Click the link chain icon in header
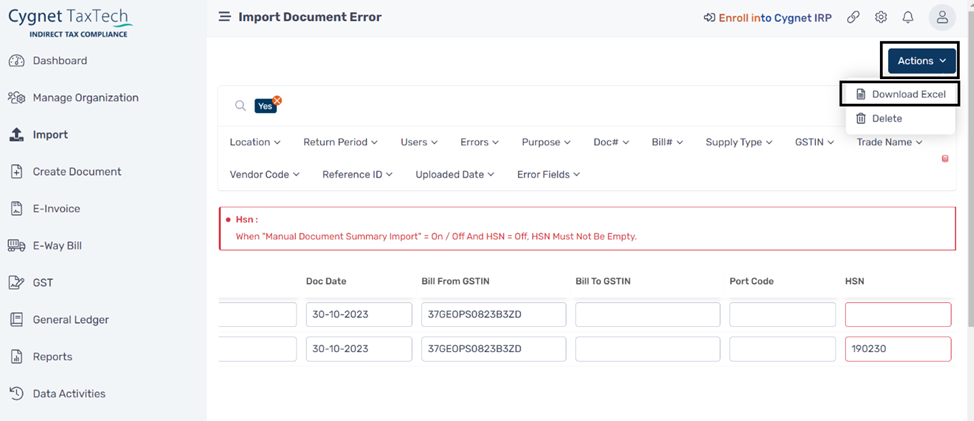The image size is (974, 421). [853, 17]
